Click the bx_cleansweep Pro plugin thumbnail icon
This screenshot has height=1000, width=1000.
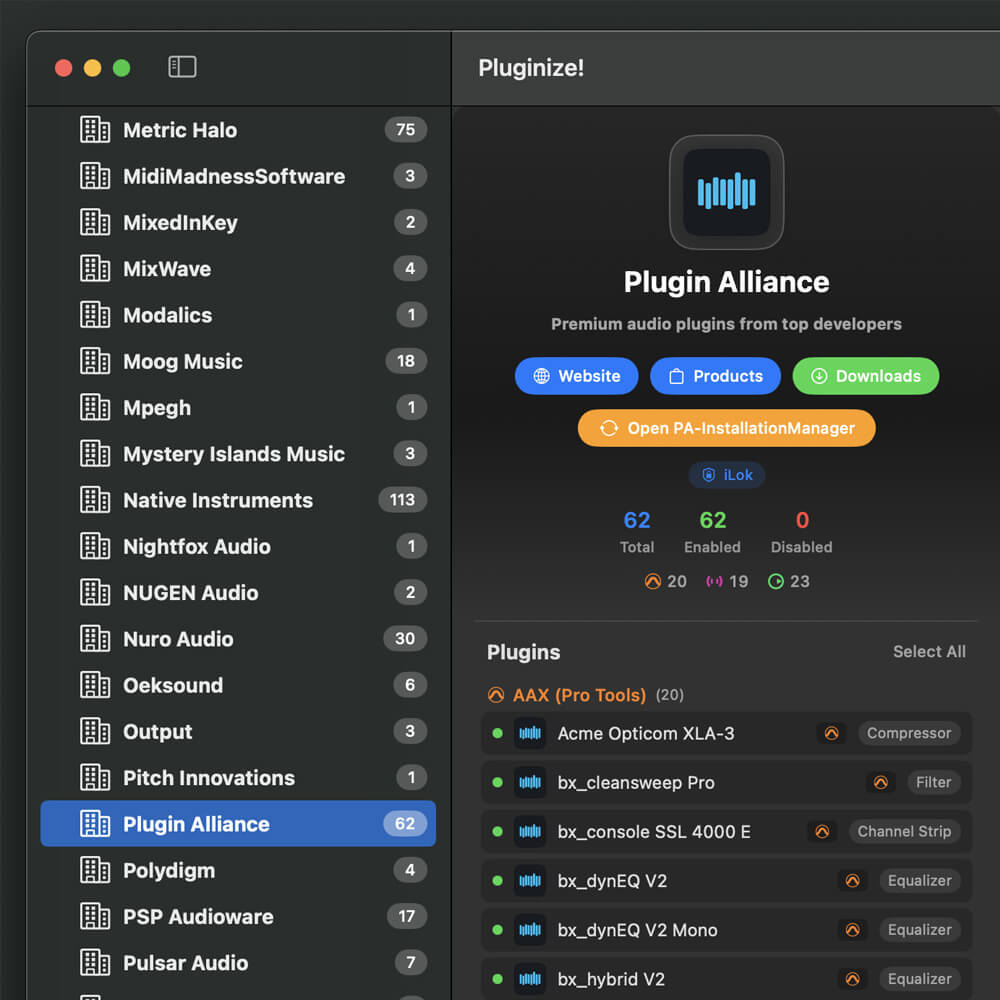530,783
